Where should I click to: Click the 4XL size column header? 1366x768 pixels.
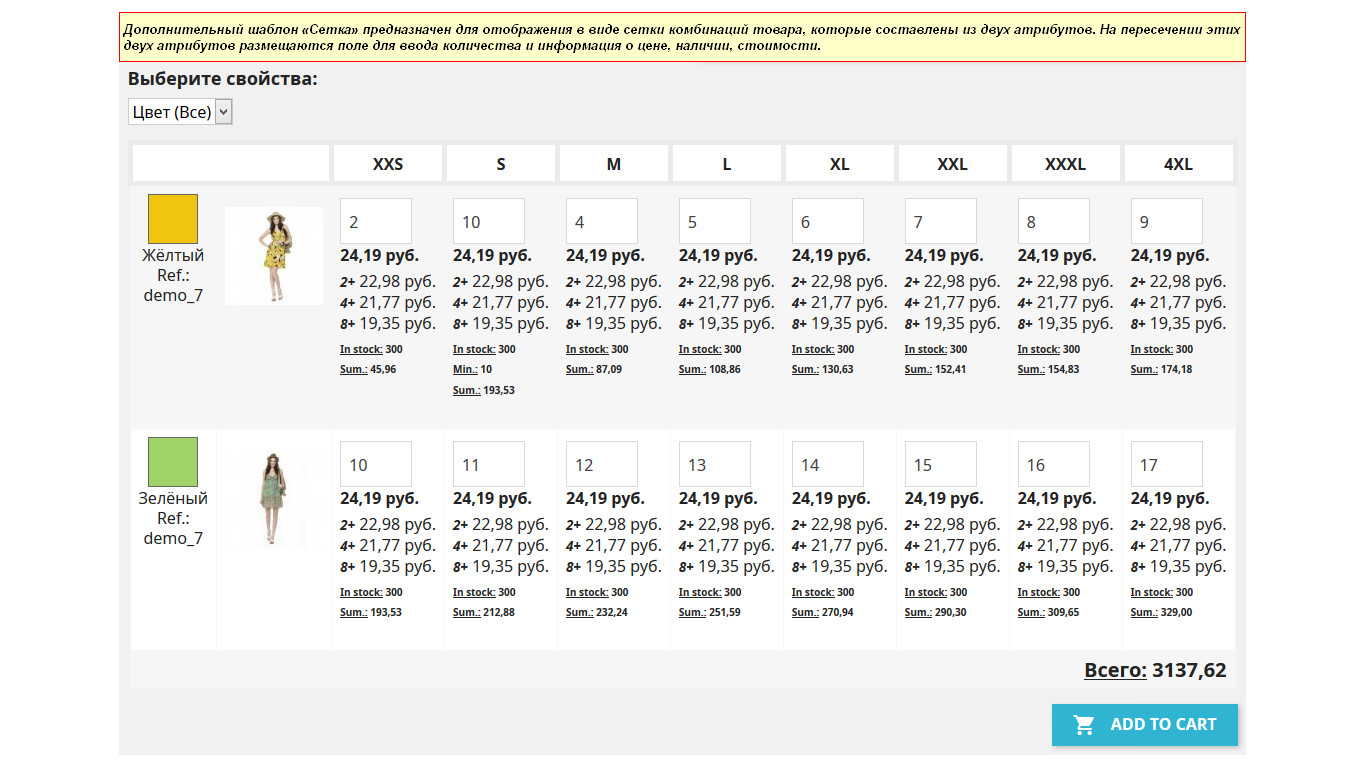(1179, 164)
